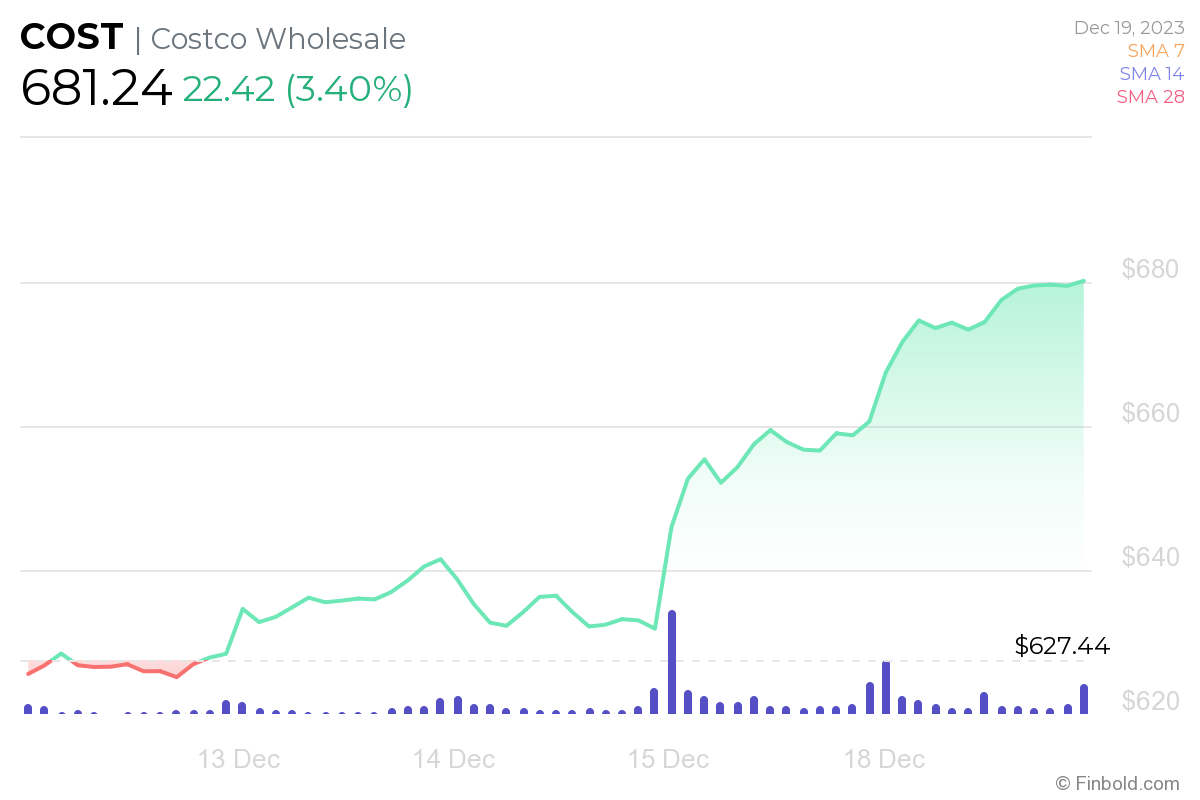Click the $620 price axis label
The height and width of the screenshot is (800, 1200).
click(x=1149, y=701)
